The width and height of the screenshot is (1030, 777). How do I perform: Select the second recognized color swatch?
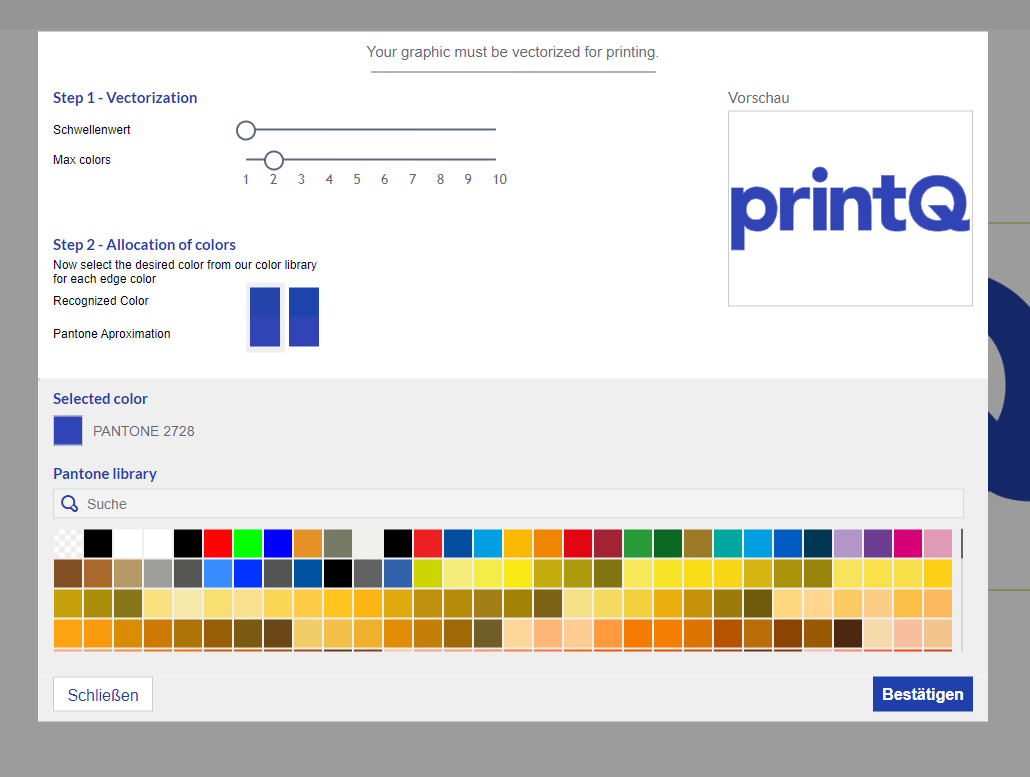303,317
